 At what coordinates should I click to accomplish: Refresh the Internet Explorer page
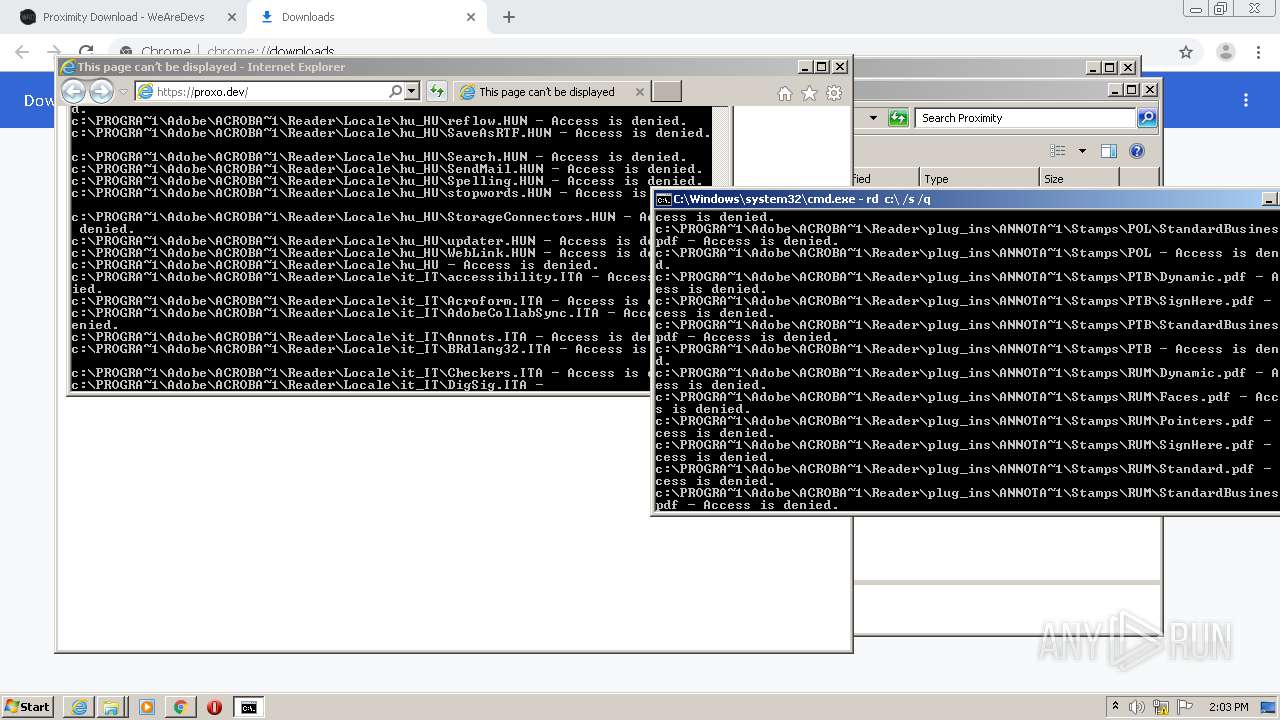(436, 91)
